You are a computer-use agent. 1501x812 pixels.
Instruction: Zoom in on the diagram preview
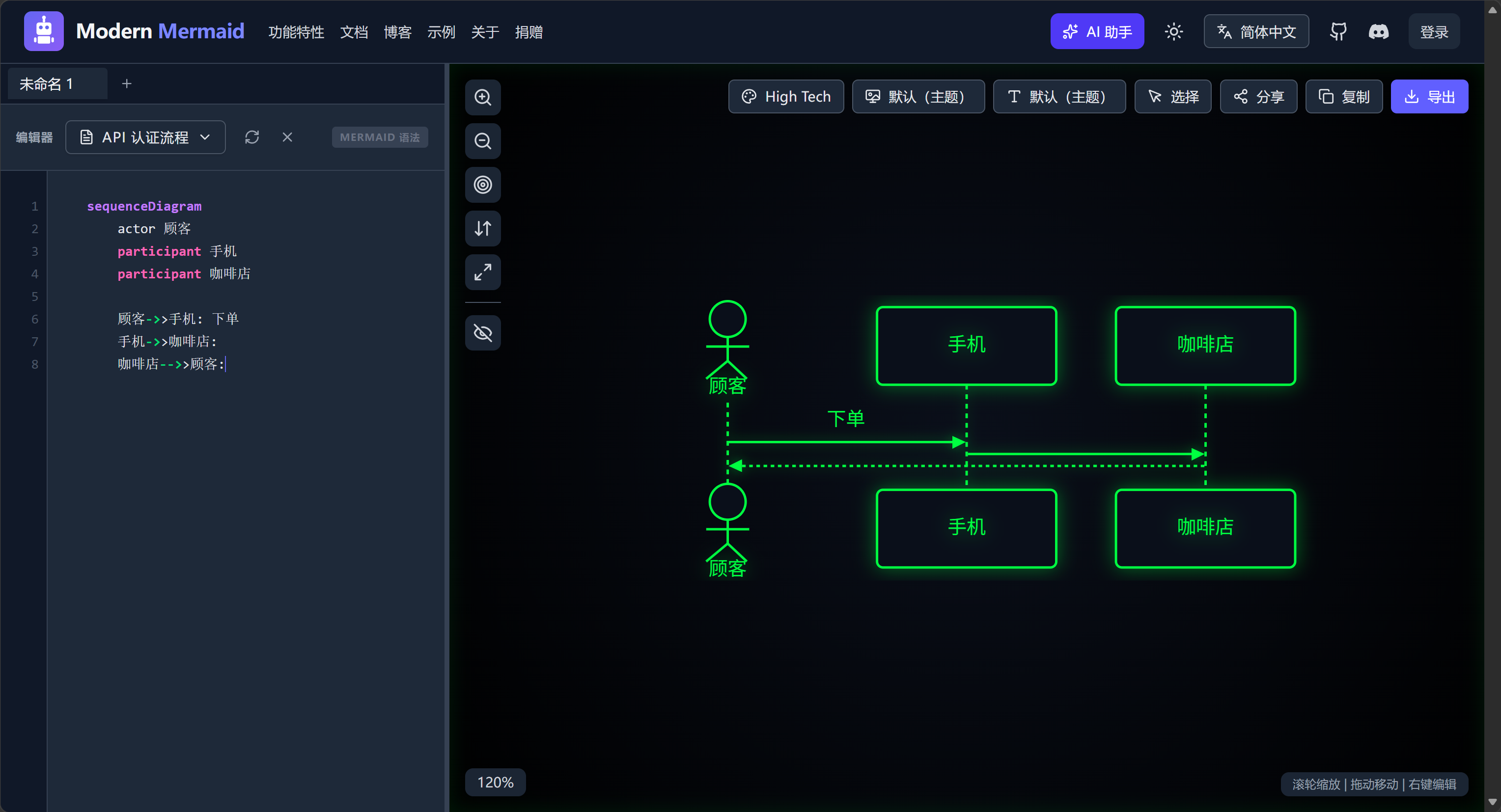(482, 97)
